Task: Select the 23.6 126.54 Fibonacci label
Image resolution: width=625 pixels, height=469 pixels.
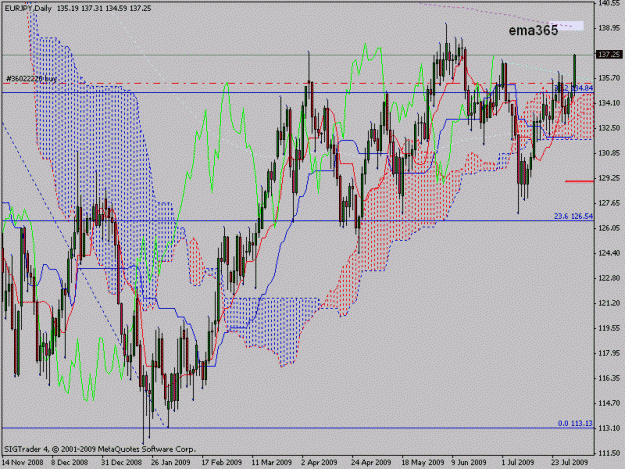Action: pos(573,216)
